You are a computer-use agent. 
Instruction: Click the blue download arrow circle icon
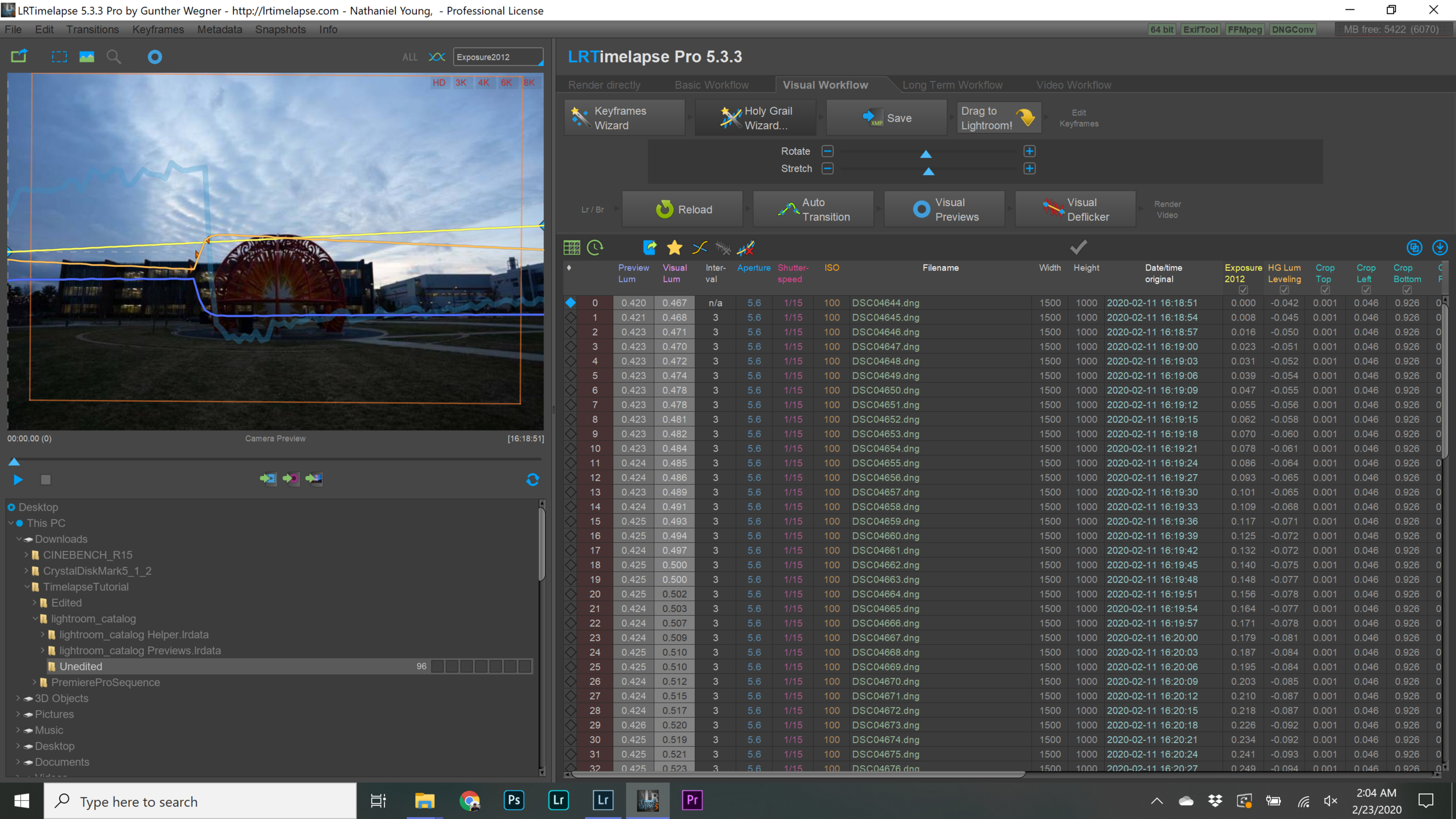1440,248
